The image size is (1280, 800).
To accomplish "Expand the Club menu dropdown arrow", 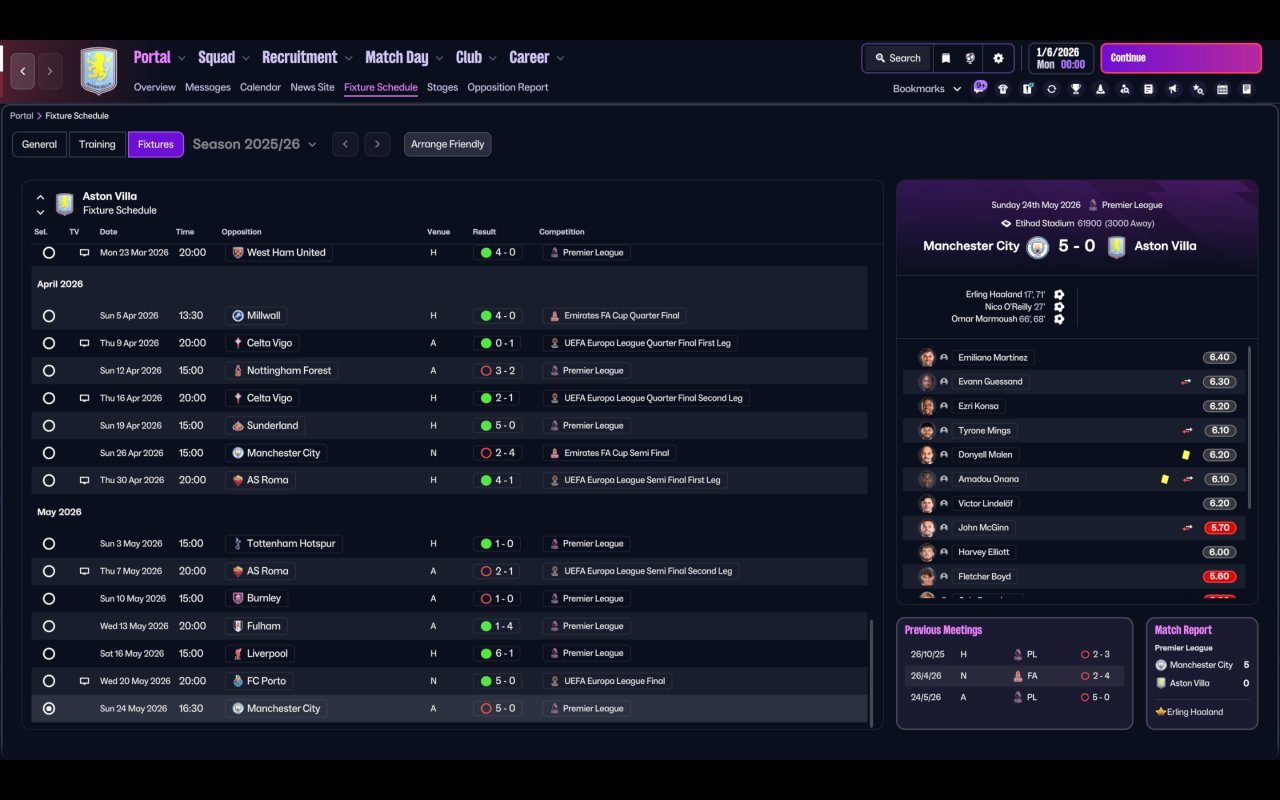I will click(493, 58).
